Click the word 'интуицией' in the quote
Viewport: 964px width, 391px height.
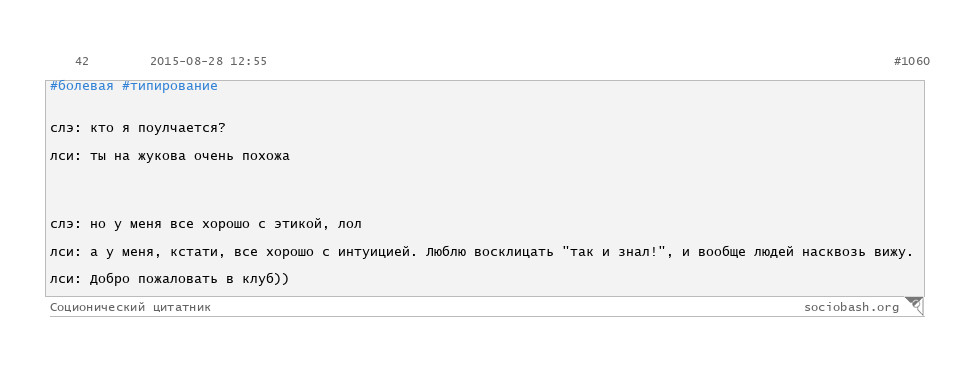[x=373, y=252]
